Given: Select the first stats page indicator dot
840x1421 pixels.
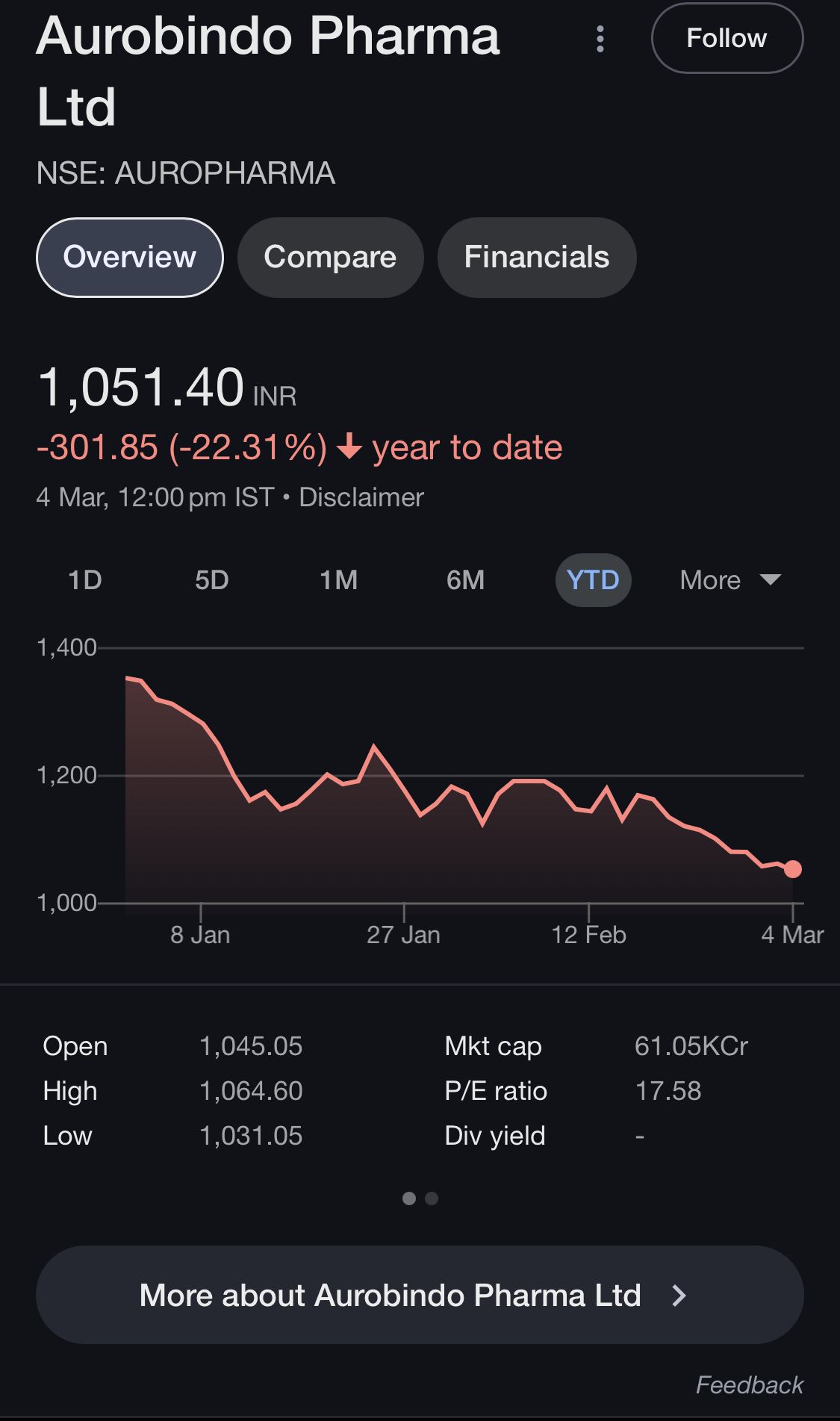Looking at the screenshot, I should (408, 1198).
